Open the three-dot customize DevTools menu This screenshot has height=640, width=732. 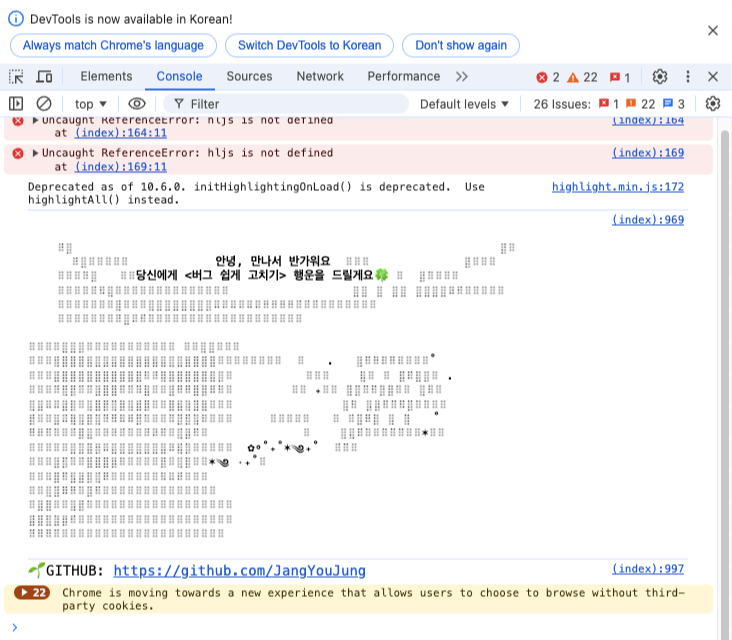point(688,77)
